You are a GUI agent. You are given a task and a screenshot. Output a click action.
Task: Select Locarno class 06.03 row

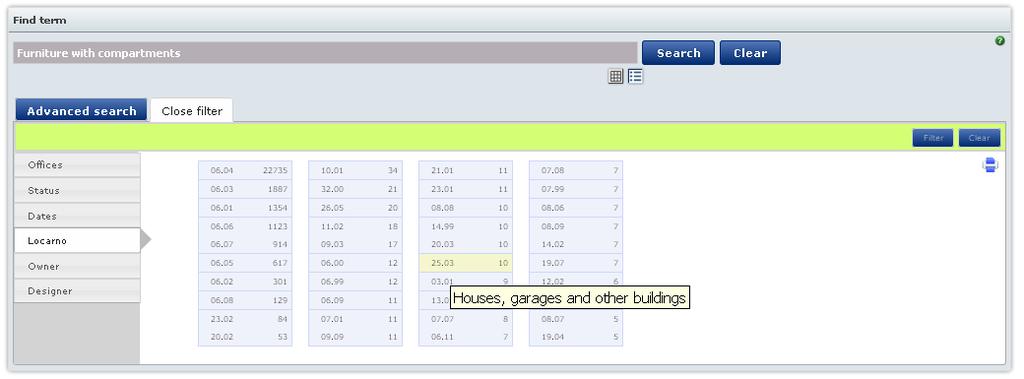246,189
